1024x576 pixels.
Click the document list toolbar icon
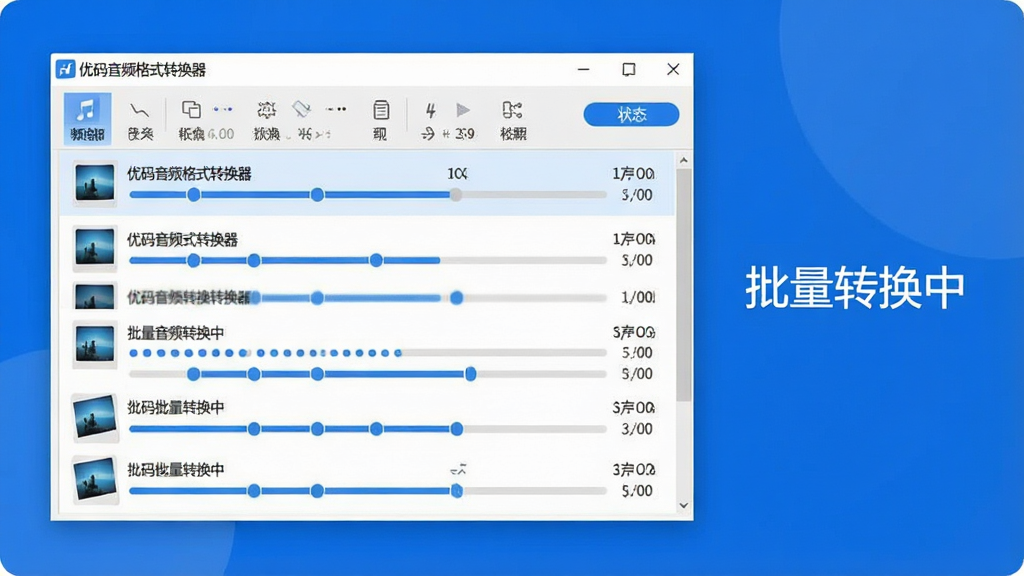381,110
